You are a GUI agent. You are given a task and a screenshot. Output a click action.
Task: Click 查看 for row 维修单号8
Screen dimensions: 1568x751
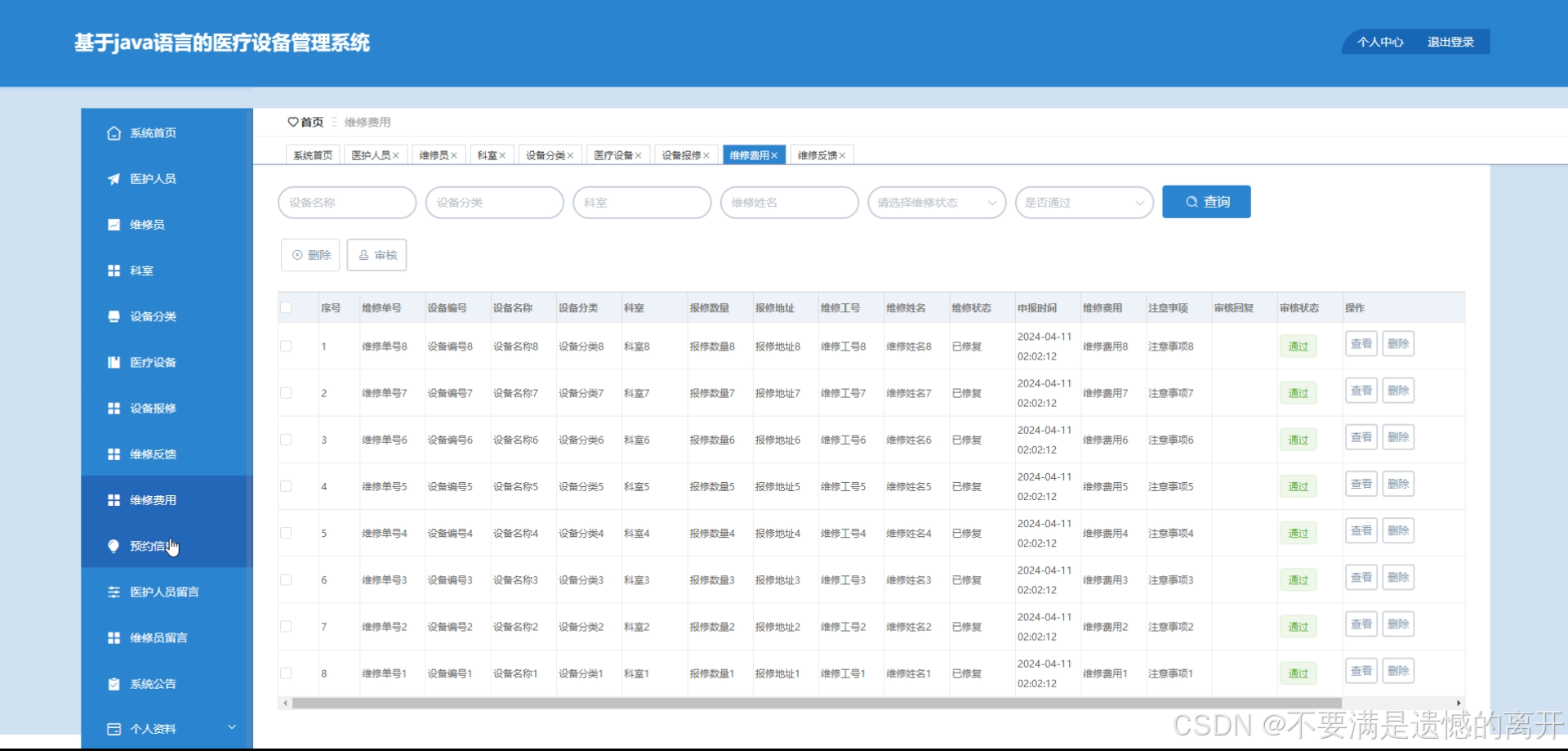1361,344
